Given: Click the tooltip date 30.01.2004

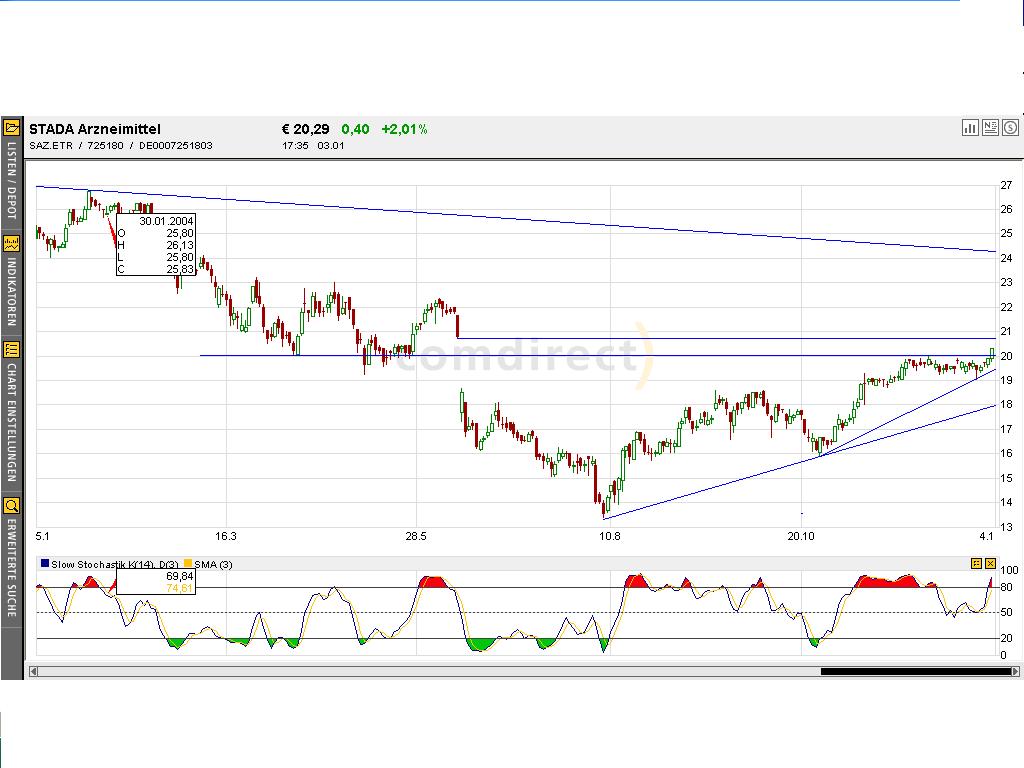Looking at the screenshot, I should point(166,221).
